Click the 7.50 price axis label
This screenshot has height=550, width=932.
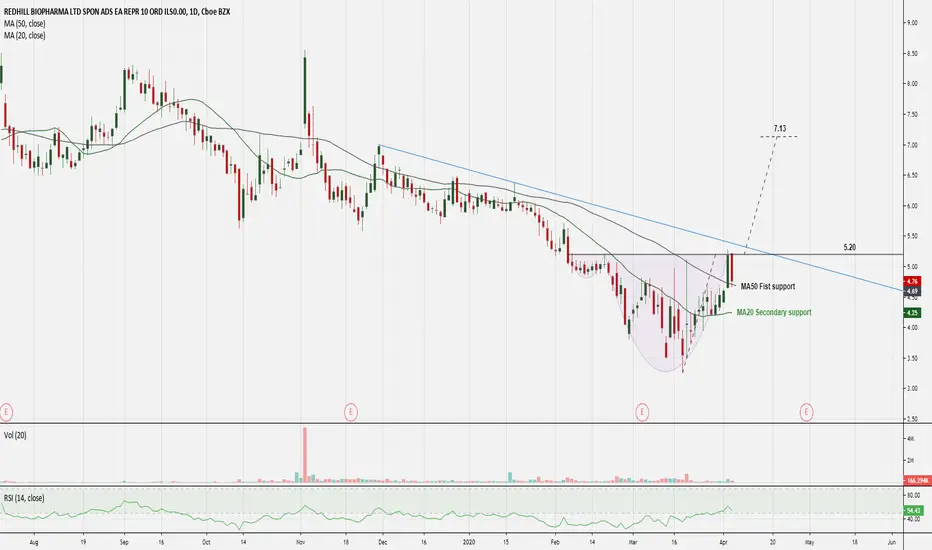click(911, 114)
